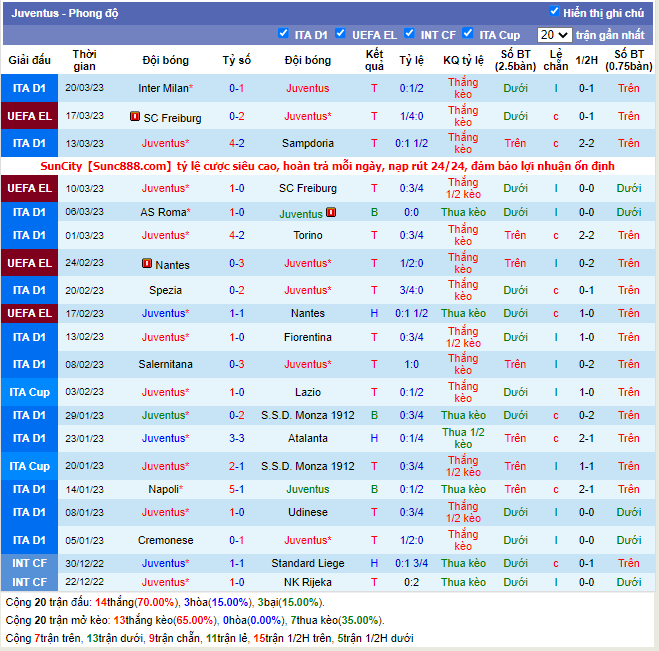Toggle the INT CF filter checkbox
This screenshot has height=651, width=659.
point(409,33)
